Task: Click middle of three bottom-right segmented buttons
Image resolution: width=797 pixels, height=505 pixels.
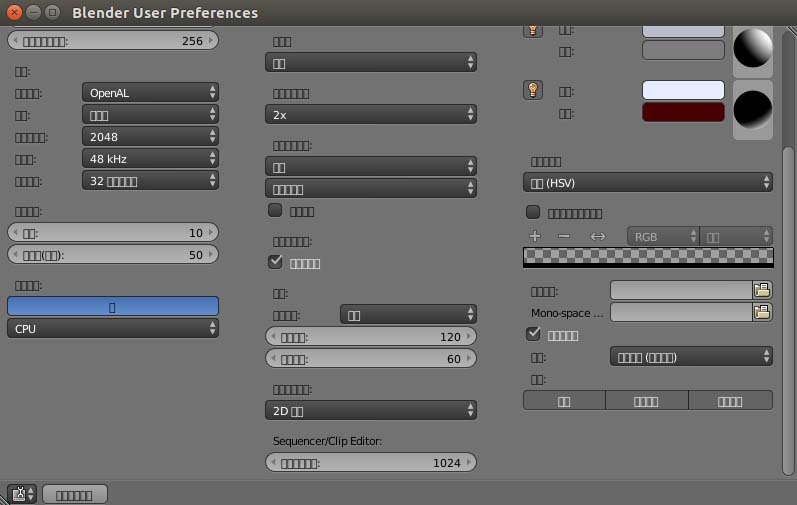Action: click(647, 400)
